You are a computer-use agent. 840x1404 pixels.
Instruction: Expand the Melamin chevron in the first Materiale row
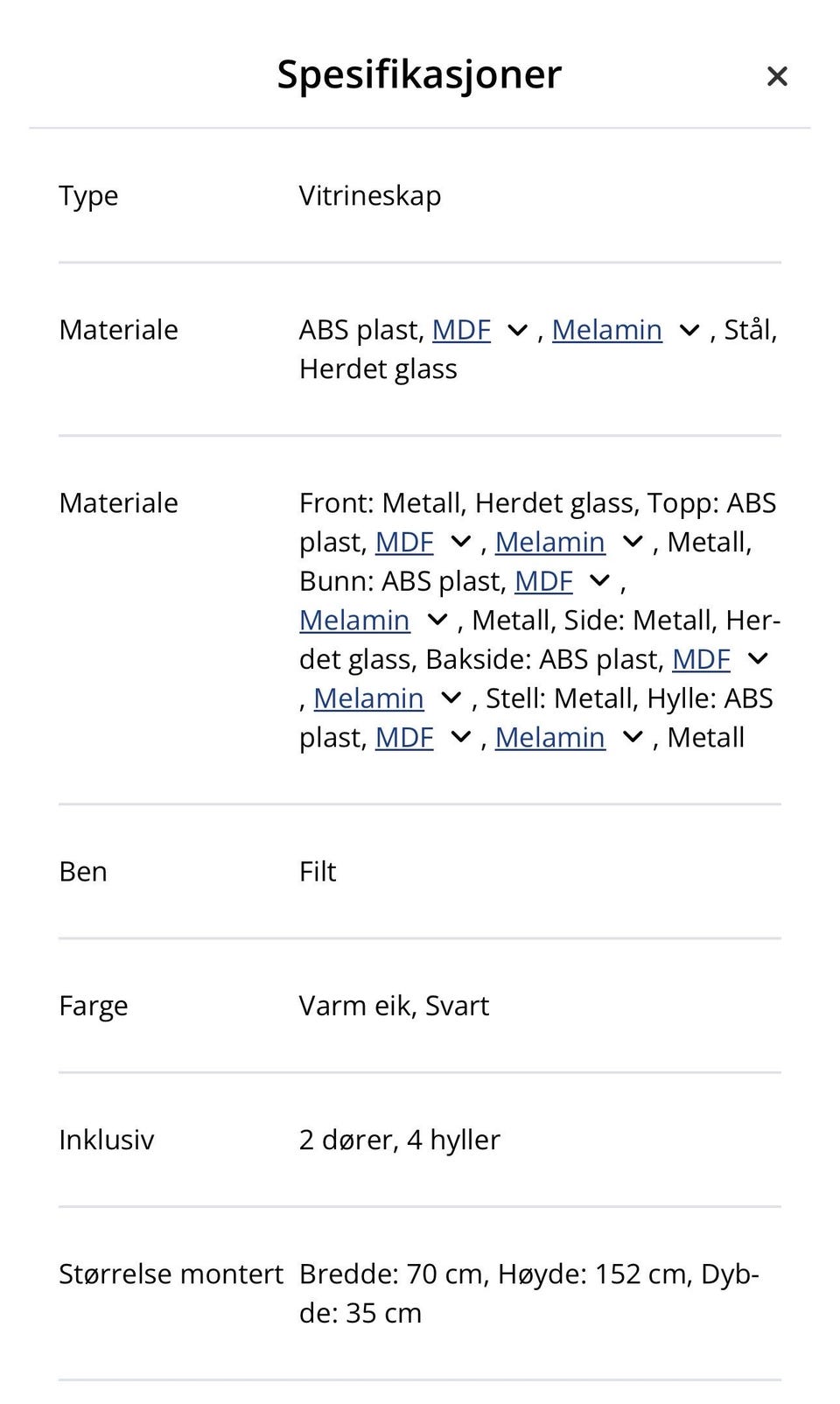[x=689, y=331]
